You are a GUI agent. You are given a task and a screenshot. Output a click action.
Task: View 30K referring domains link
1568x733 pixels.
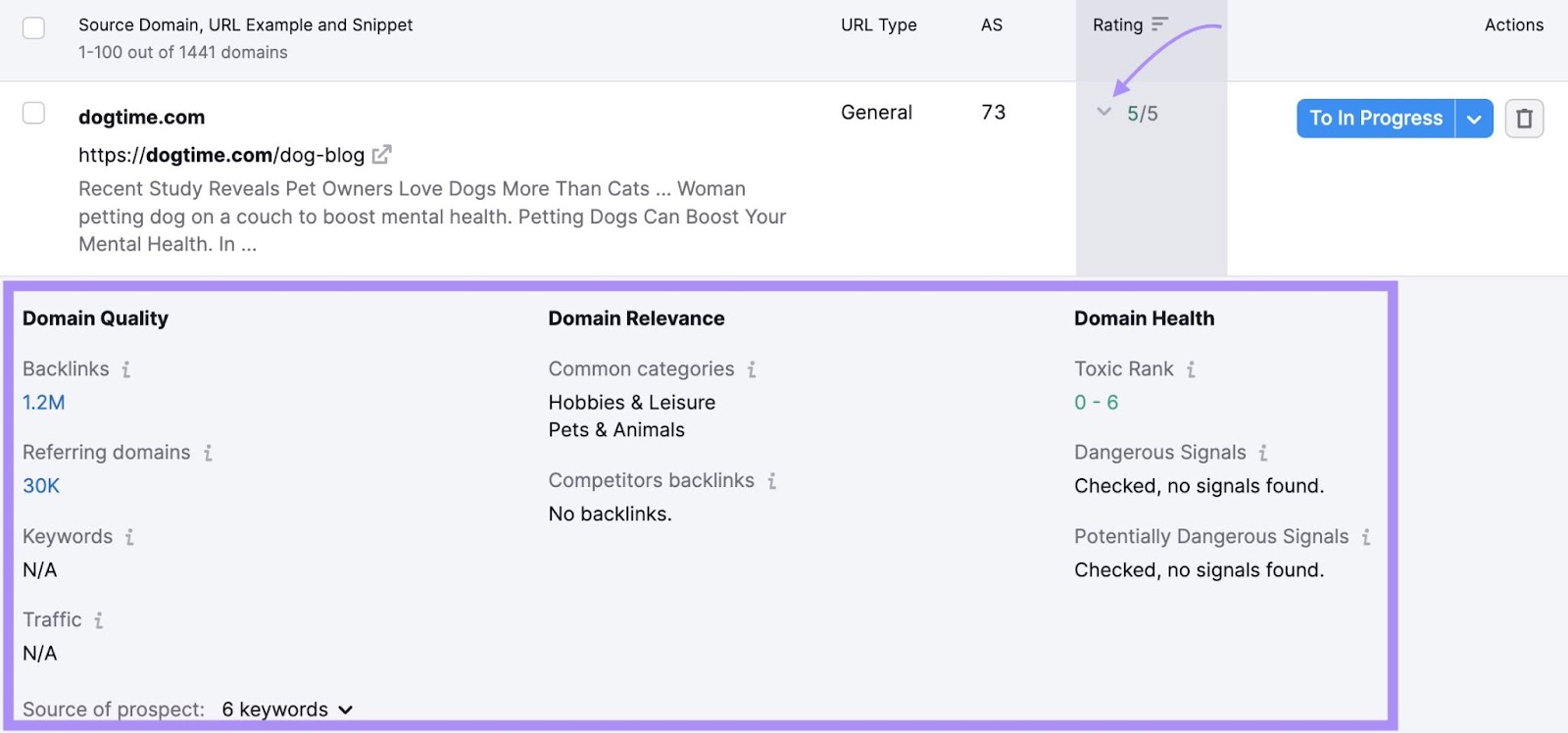39,486
